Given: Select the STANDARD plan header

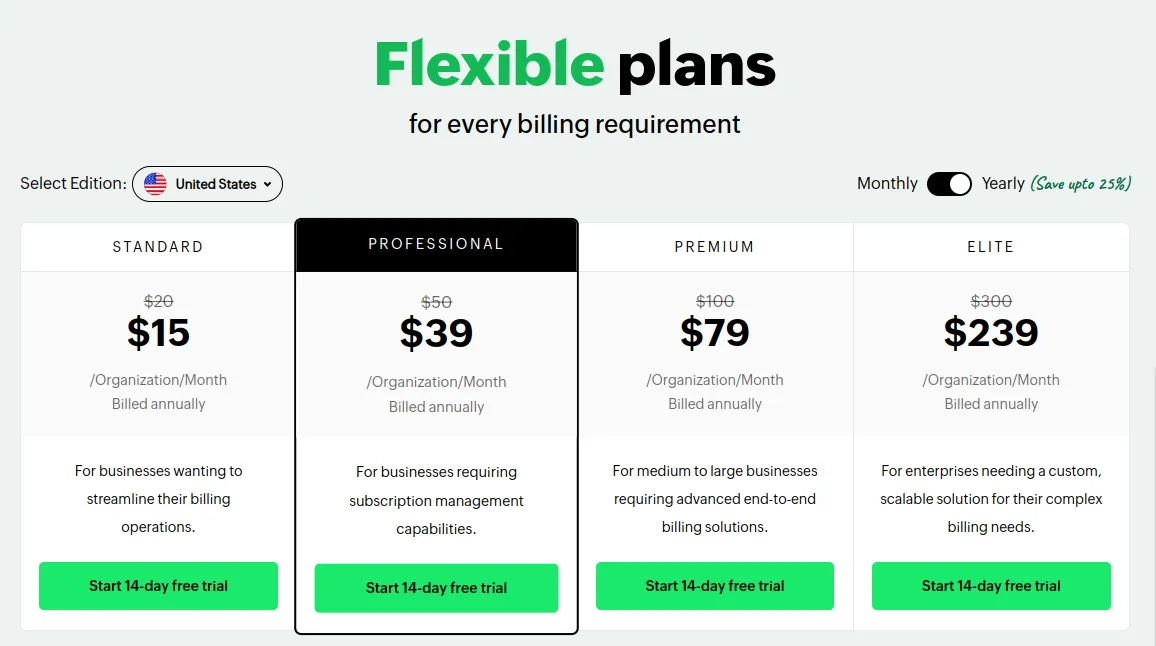Looking at the screenshot, I should (158, 247).
